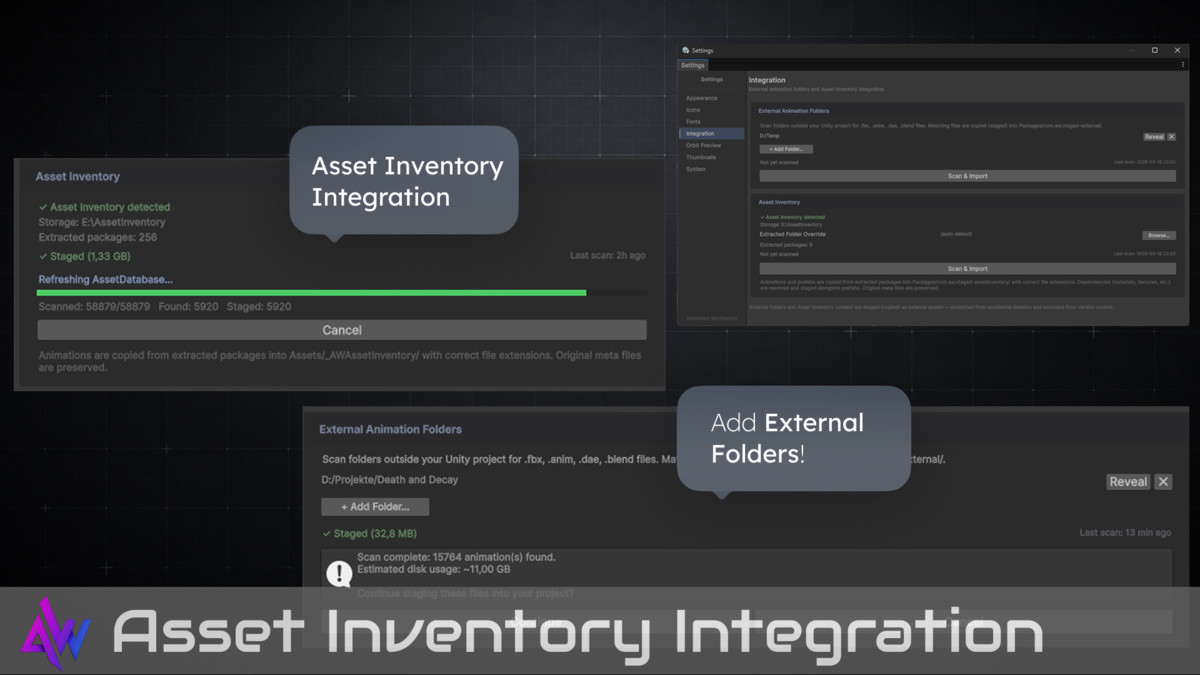The height and width of the screenshot is (675, 1200).
Task: Click the 'Staged: 5920' counter
Action: (x=259, y=307)
